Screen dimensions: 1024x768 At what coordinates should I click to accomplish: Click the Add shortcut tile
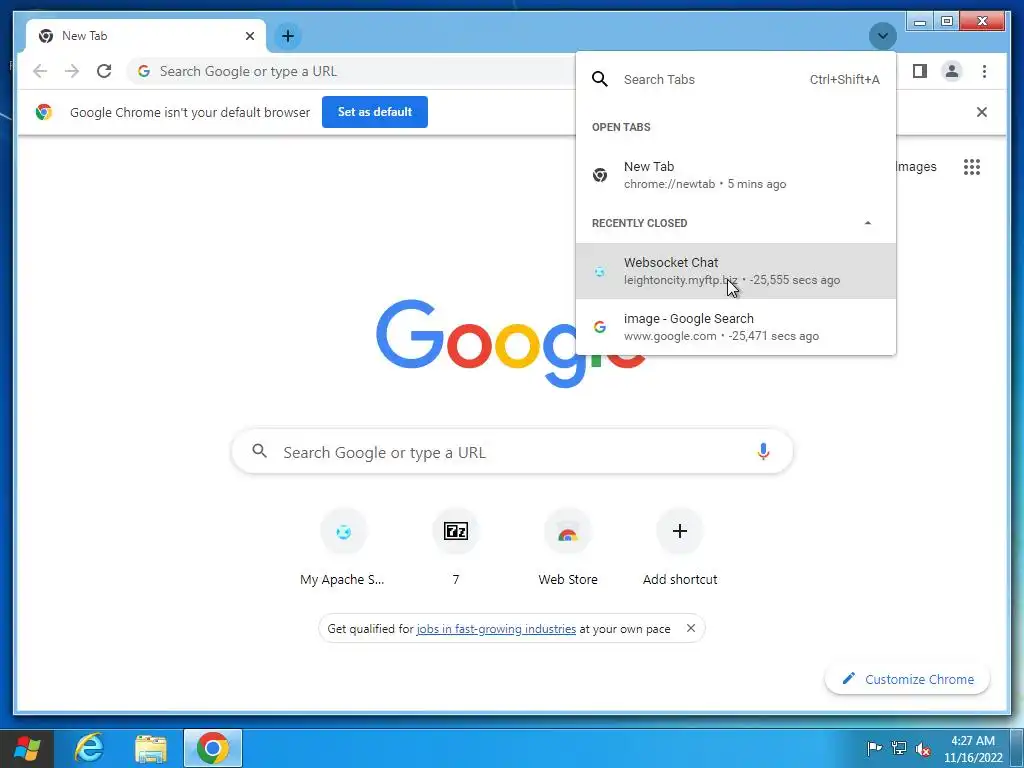pos(680,548)
